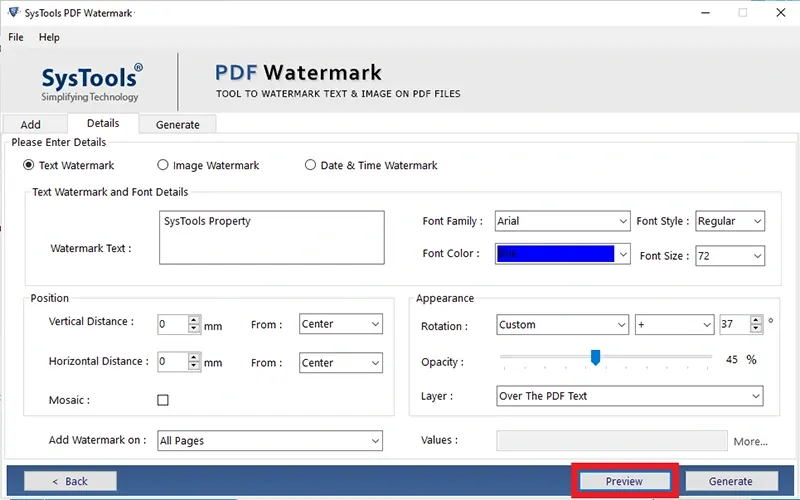The height and width of the screenshot is (500, 800).
Task: Open the Rotation Custom dropdown
Action: [x=562, y=324]
